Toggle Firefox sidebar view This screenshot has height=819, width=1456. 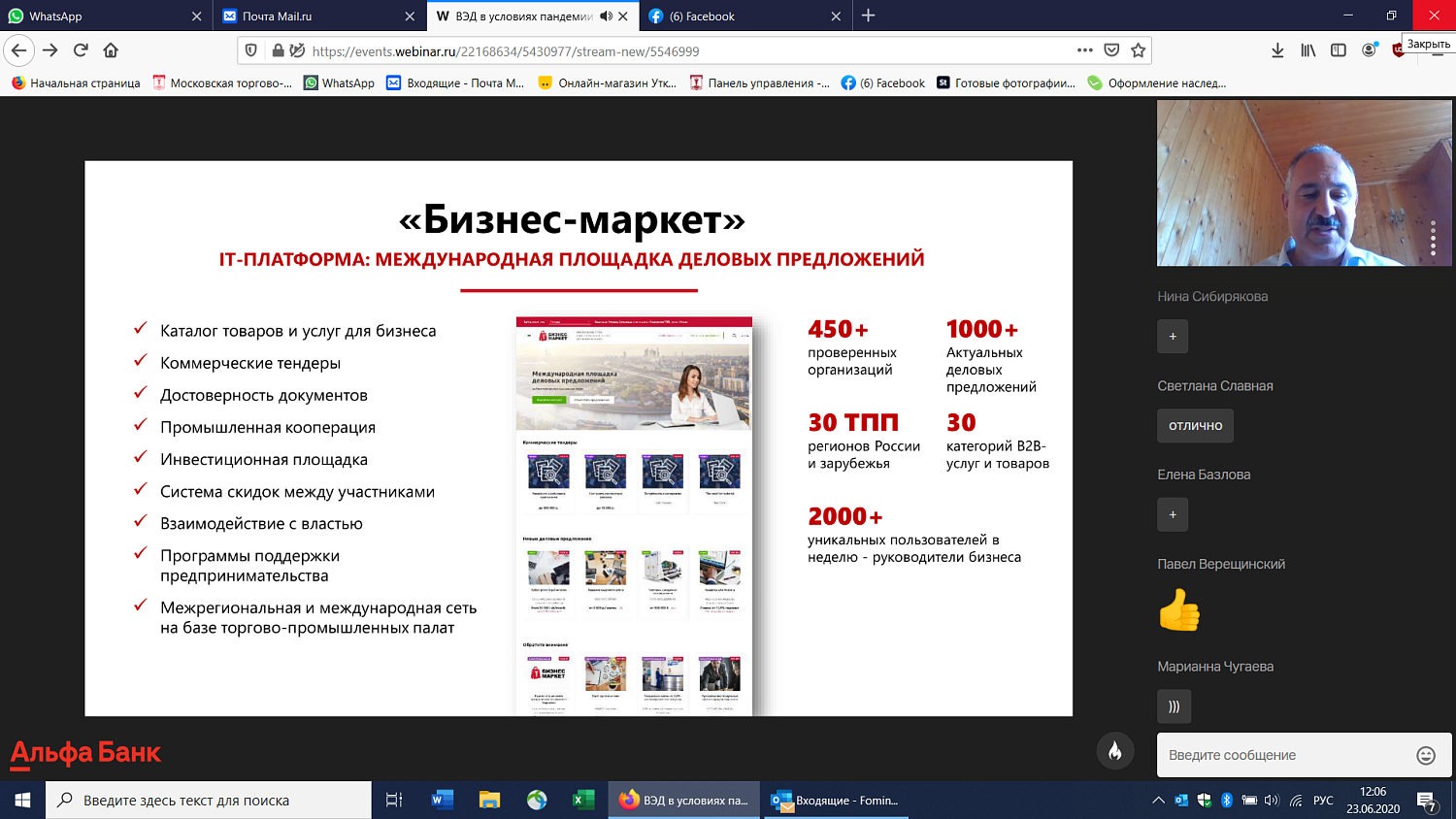(x=1339, y=50)
